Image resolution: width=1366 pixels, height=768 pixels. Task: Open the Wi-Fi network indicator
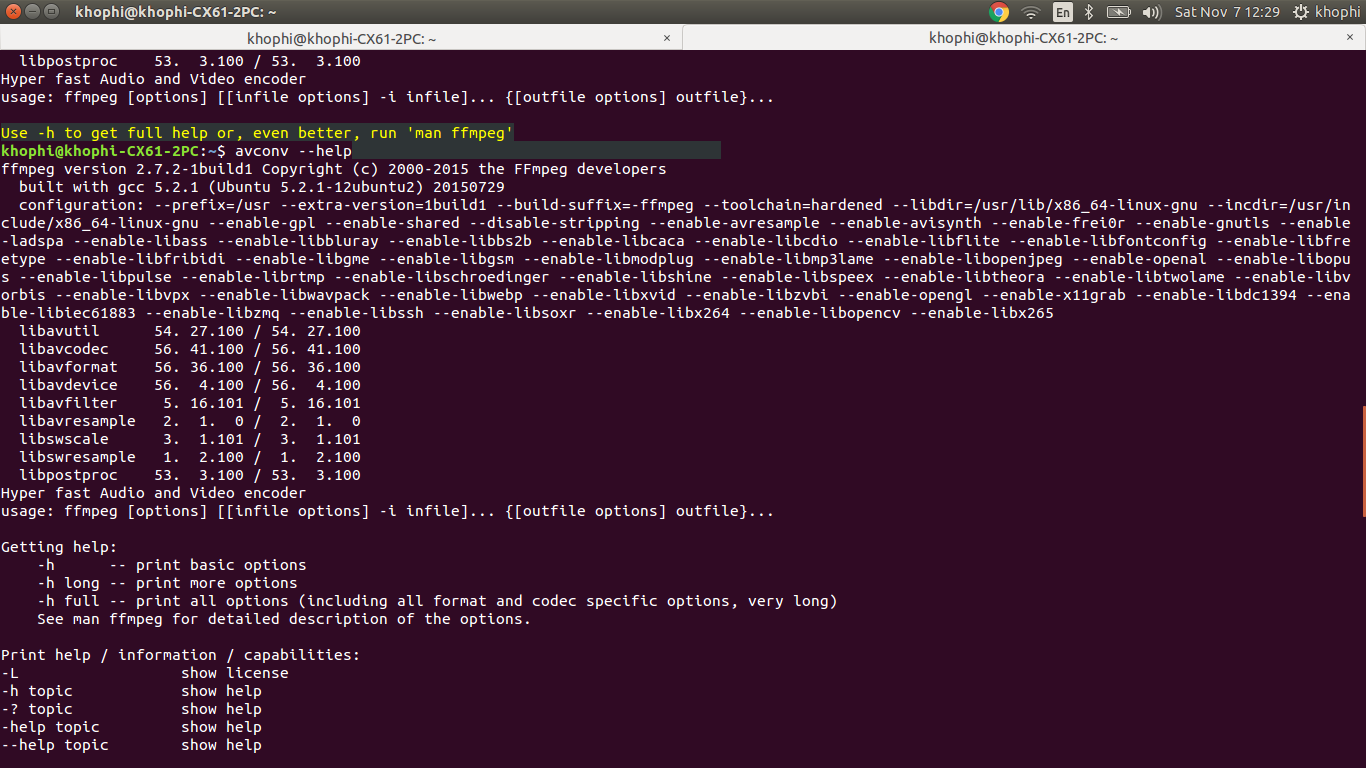1030,12
